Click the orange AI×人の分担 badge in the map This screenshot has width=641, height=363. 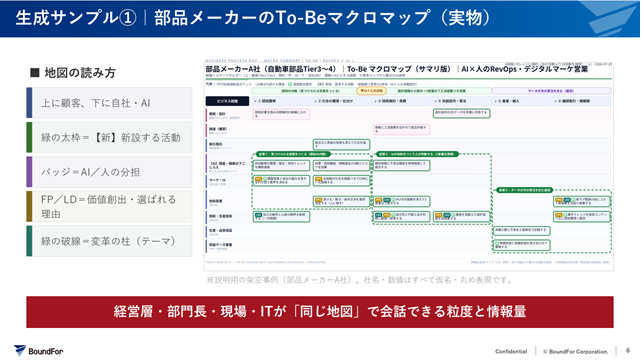[x=371, y=91]
